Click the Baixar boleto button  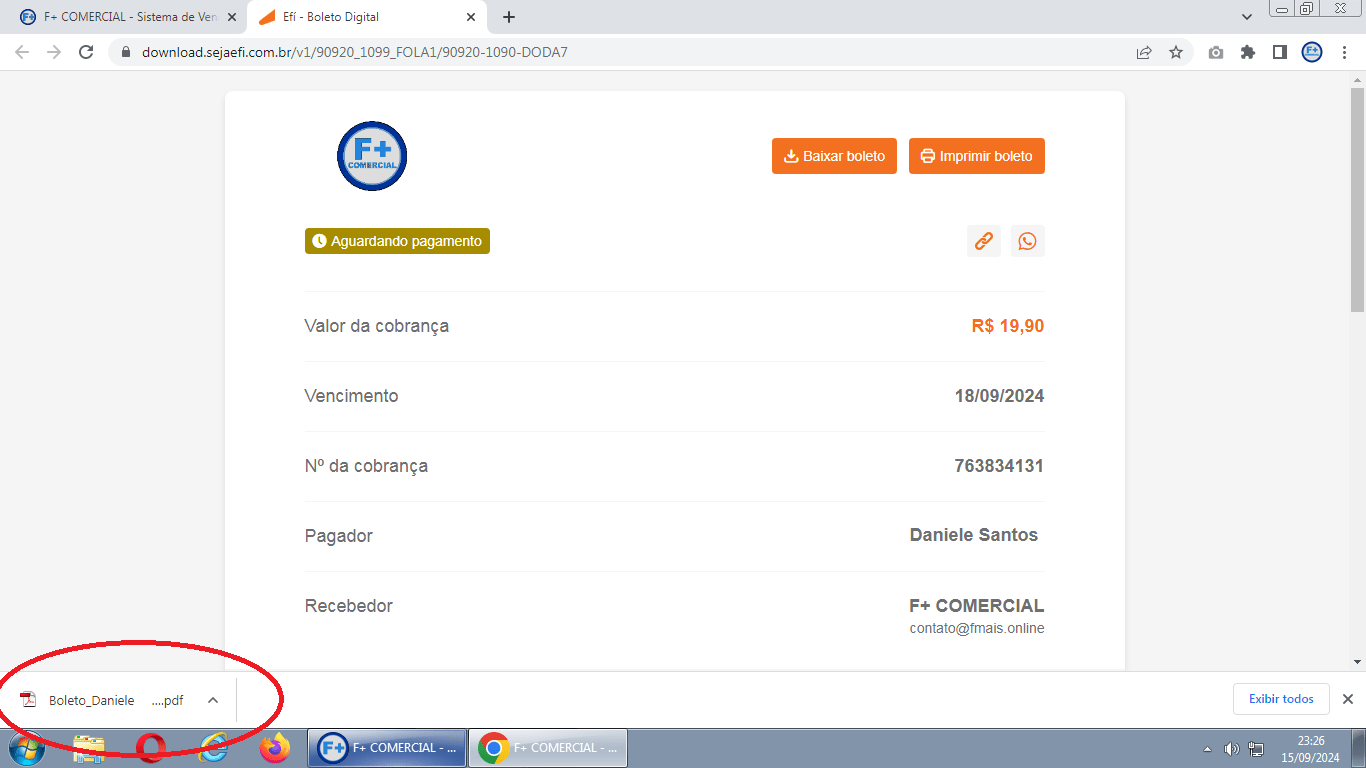point(834,156)
